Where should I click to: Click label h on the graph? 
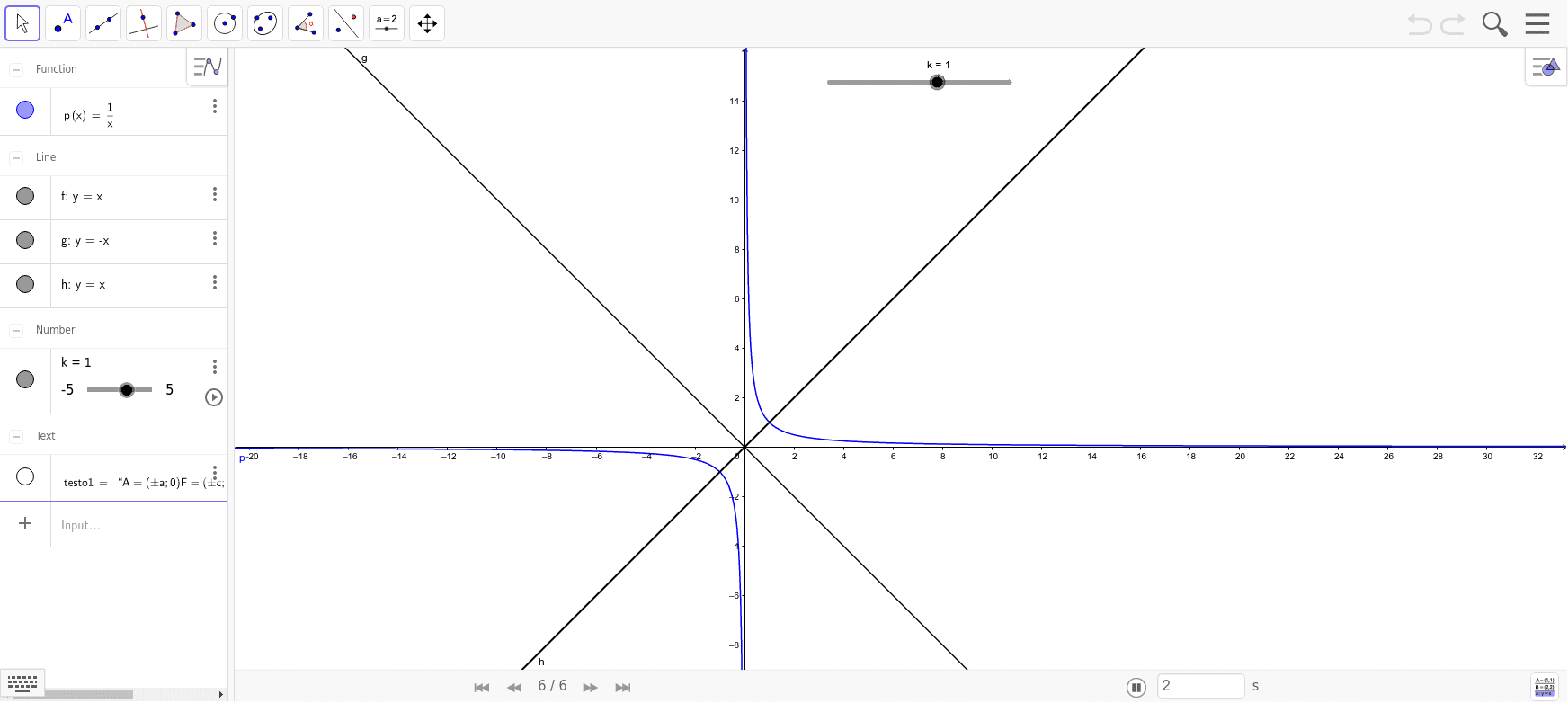[x=541, y=662]
